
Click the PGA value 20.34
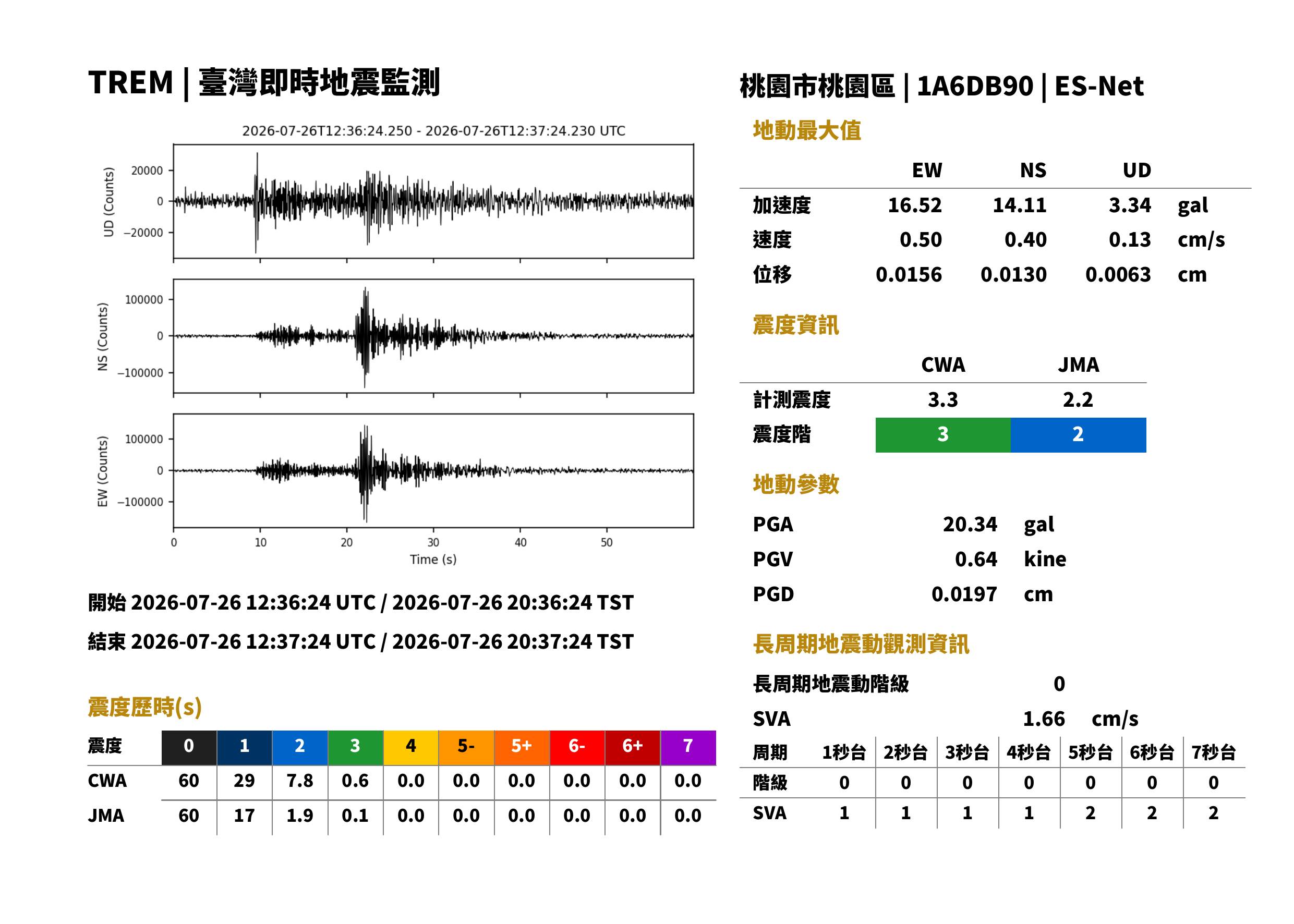(x=970, y=524)
